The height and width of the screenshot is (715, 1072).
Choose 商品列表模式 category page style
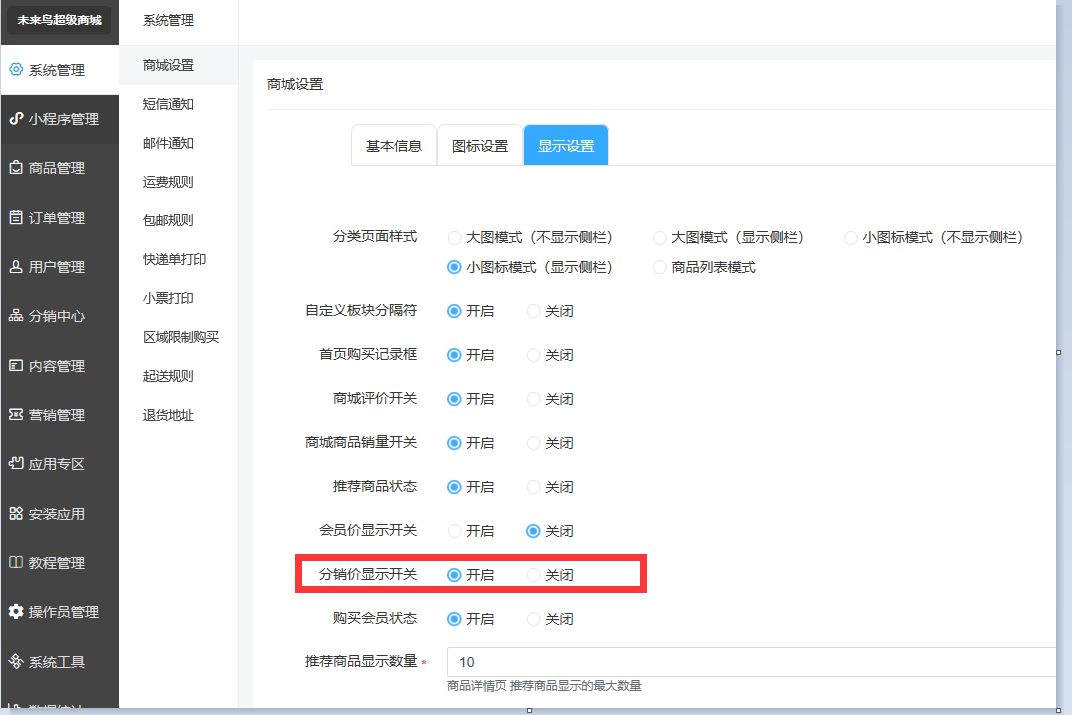[660, 267]
